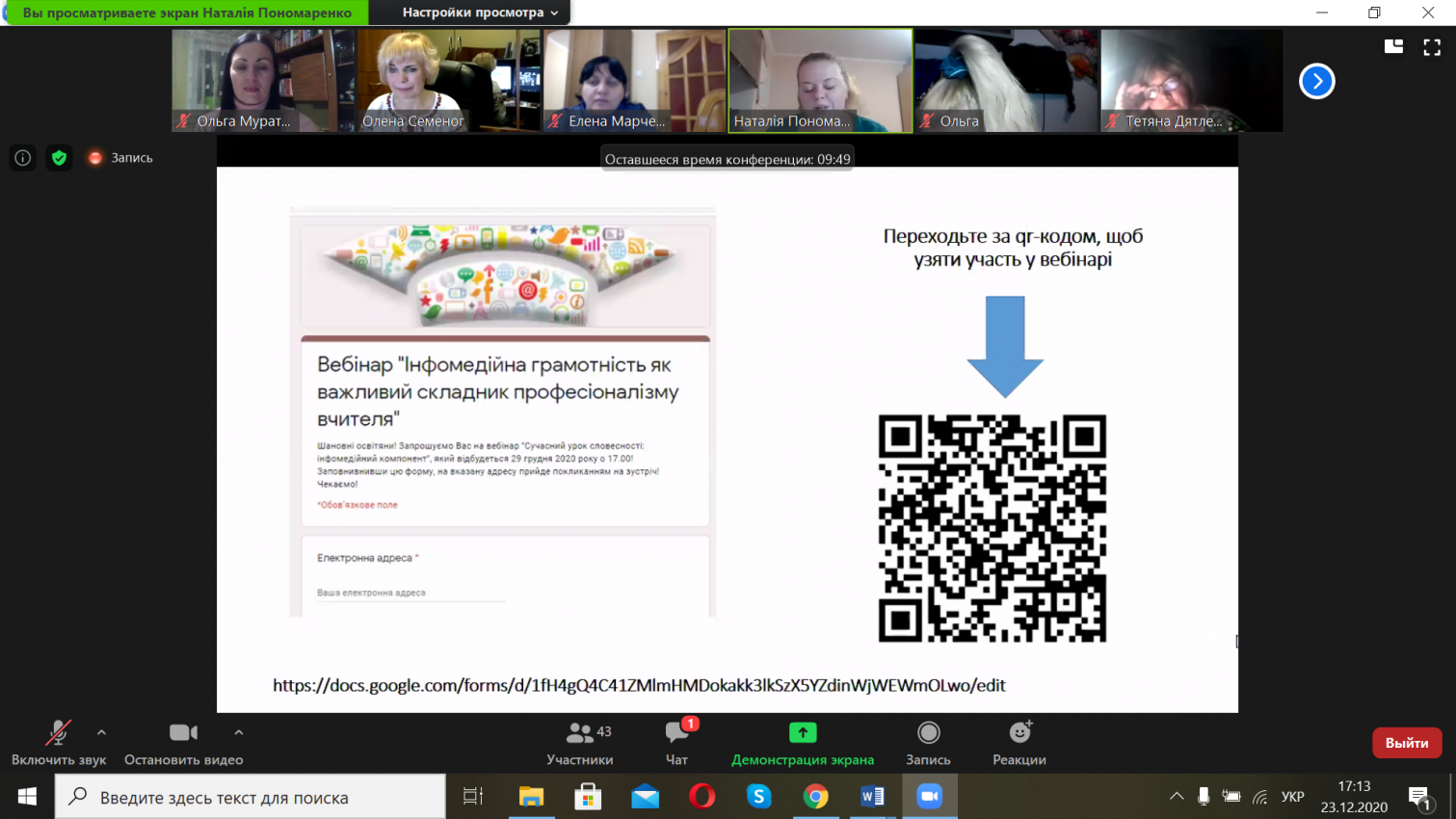Click the Електронна адреса input field
The height and width of the screenshot is (819, 1456).
410,593
